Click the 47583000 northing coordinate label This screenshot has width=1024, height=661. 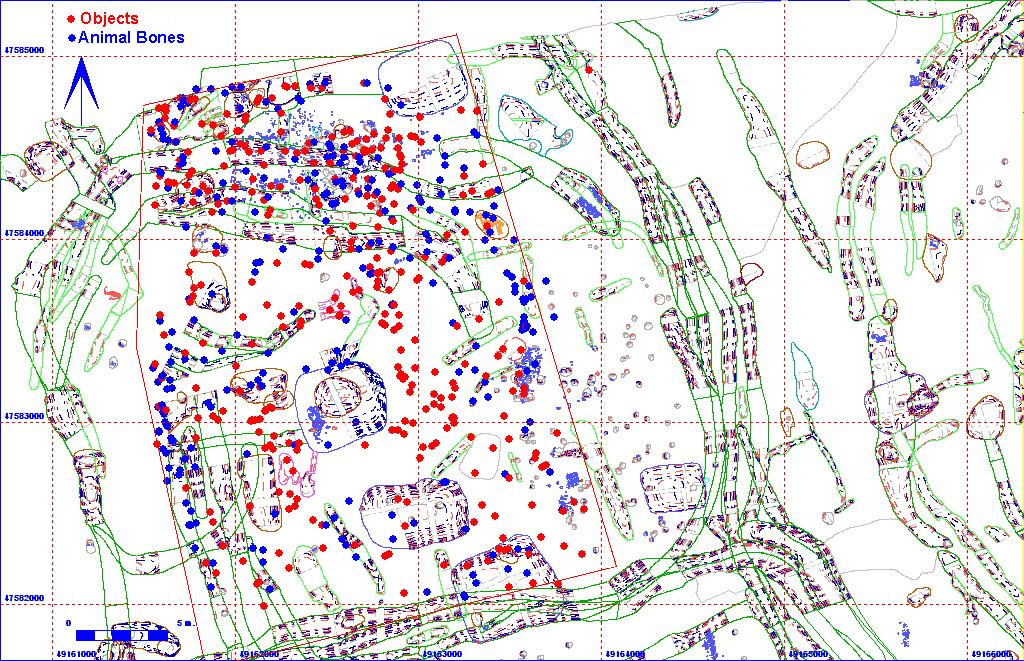click(26, 416)
